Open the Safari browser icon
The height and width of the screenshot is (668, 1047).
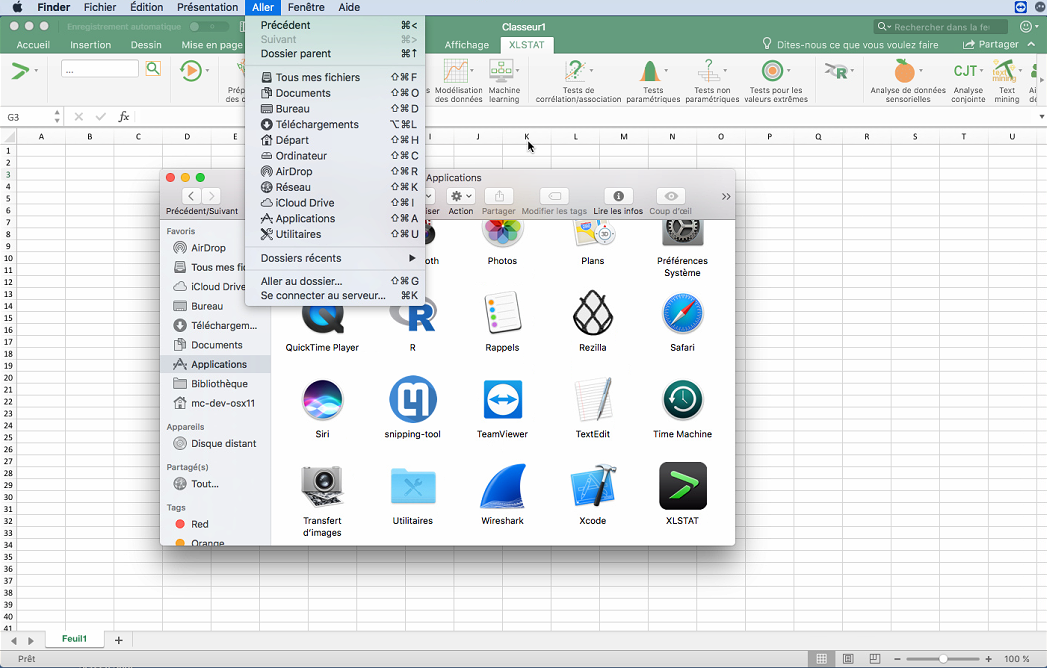(682, 314)
